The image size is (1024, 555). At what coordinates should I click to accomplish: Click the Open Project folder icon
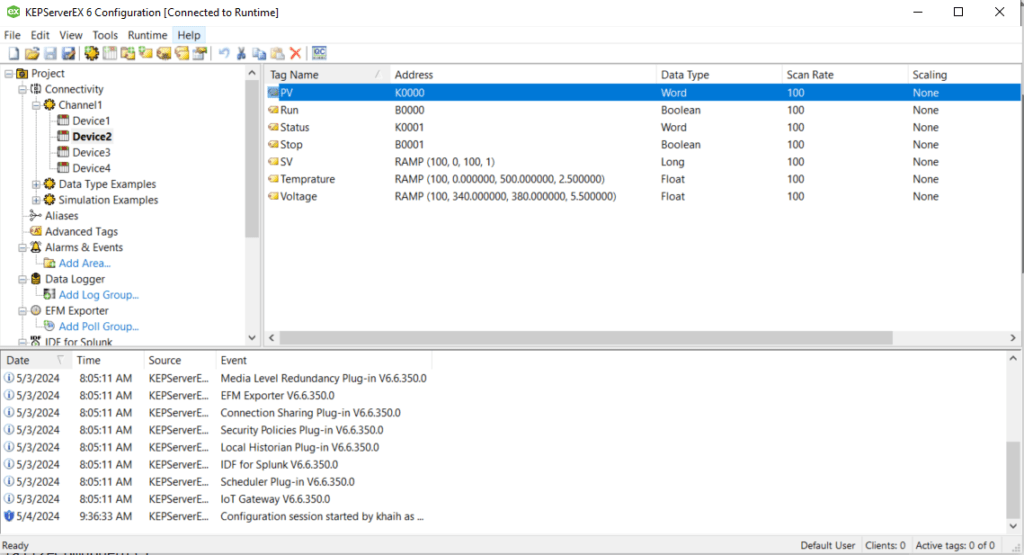(32, 54)
